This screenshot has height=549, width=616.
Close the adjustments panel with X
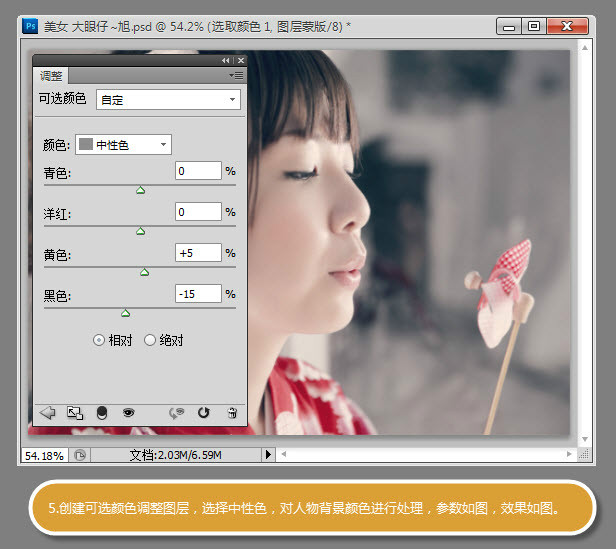click(x=241, y=61)
